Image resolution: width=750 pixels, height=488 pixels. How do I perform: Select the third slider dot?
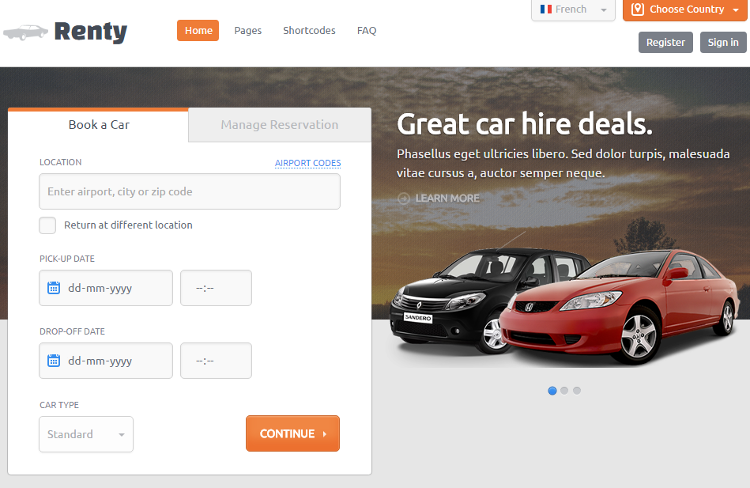tap(577, 390)
